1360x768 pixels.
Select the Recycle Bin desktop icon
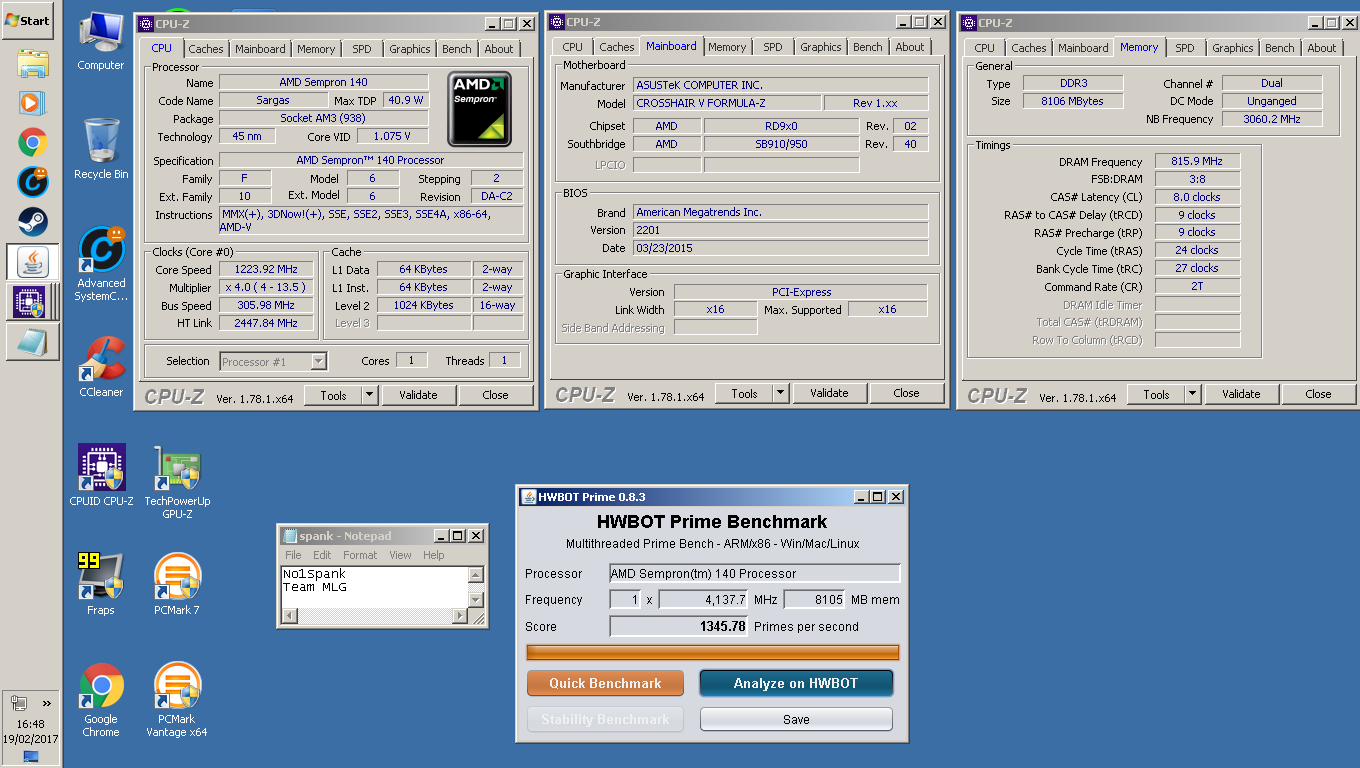coord(101,150)
